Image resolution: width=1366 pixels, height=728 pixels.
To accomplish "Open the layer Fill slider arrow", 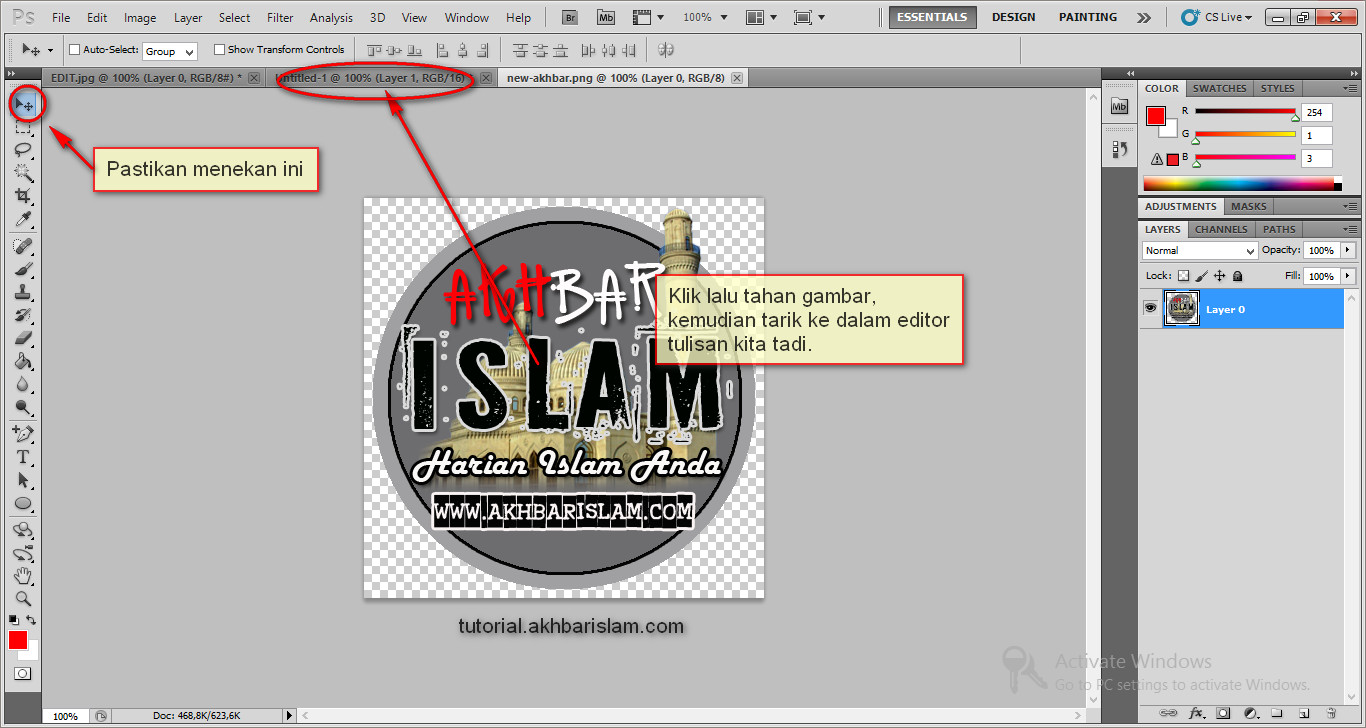I will [1348, 276].
